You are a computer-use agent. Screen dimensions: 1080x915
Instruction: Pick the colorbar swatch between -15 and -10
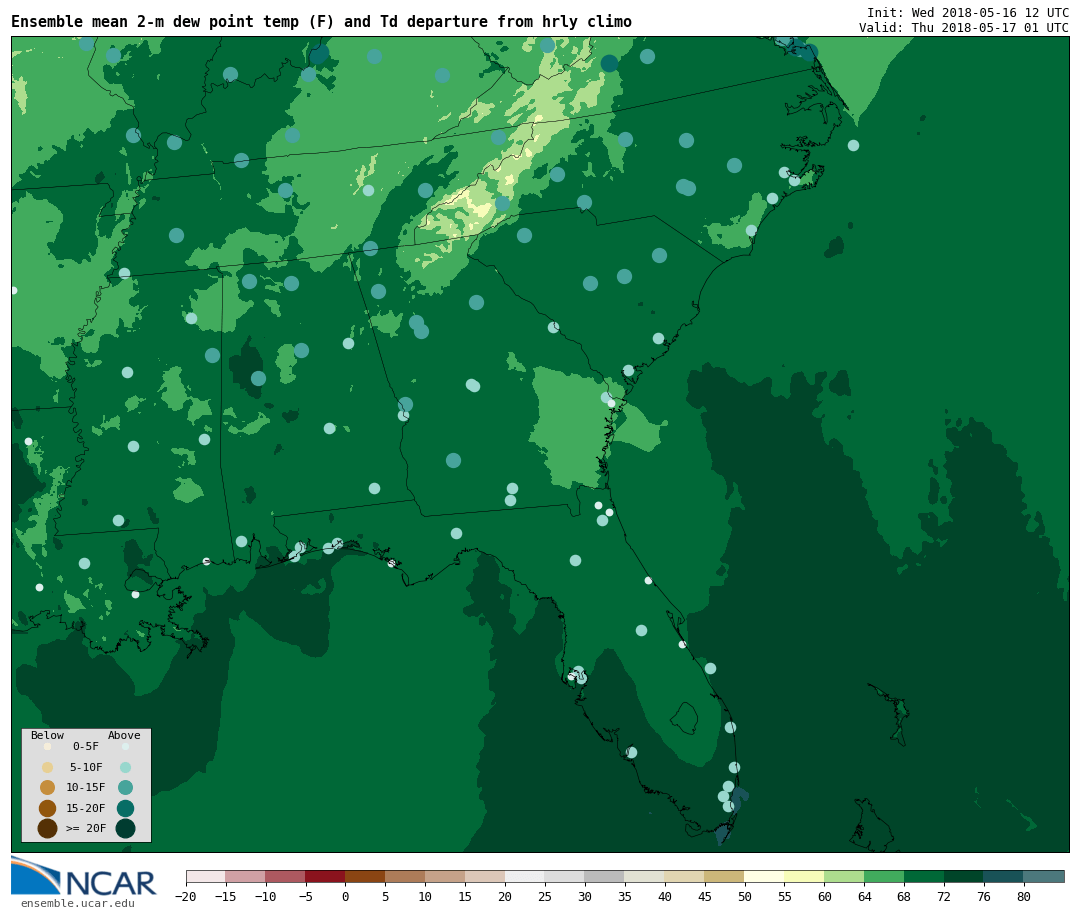tap(245, 877)
